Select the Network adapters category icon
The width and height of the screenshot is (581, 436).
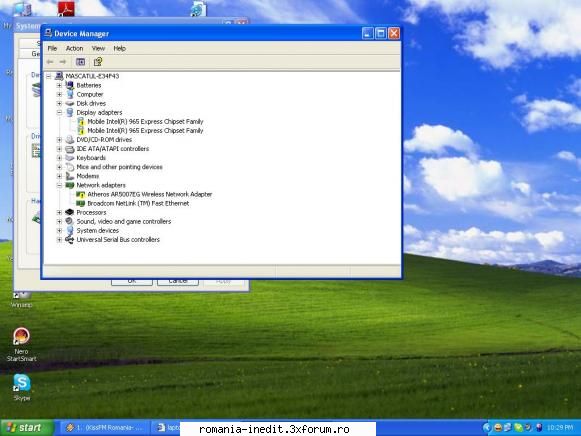[x=70, y=185]
